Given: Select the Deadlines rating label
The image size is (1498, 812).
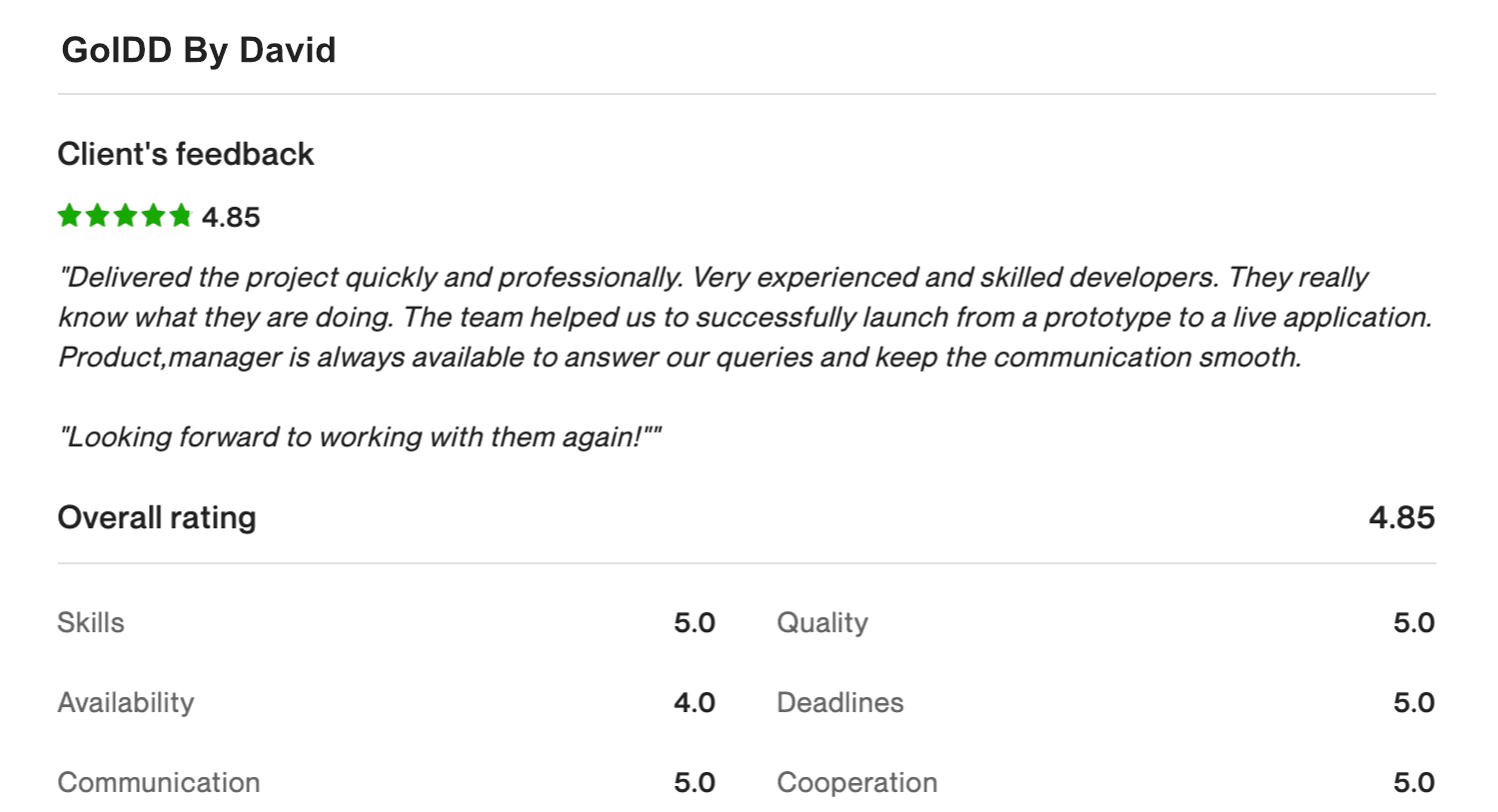Looking at the screenshot, I should [840, 702].
